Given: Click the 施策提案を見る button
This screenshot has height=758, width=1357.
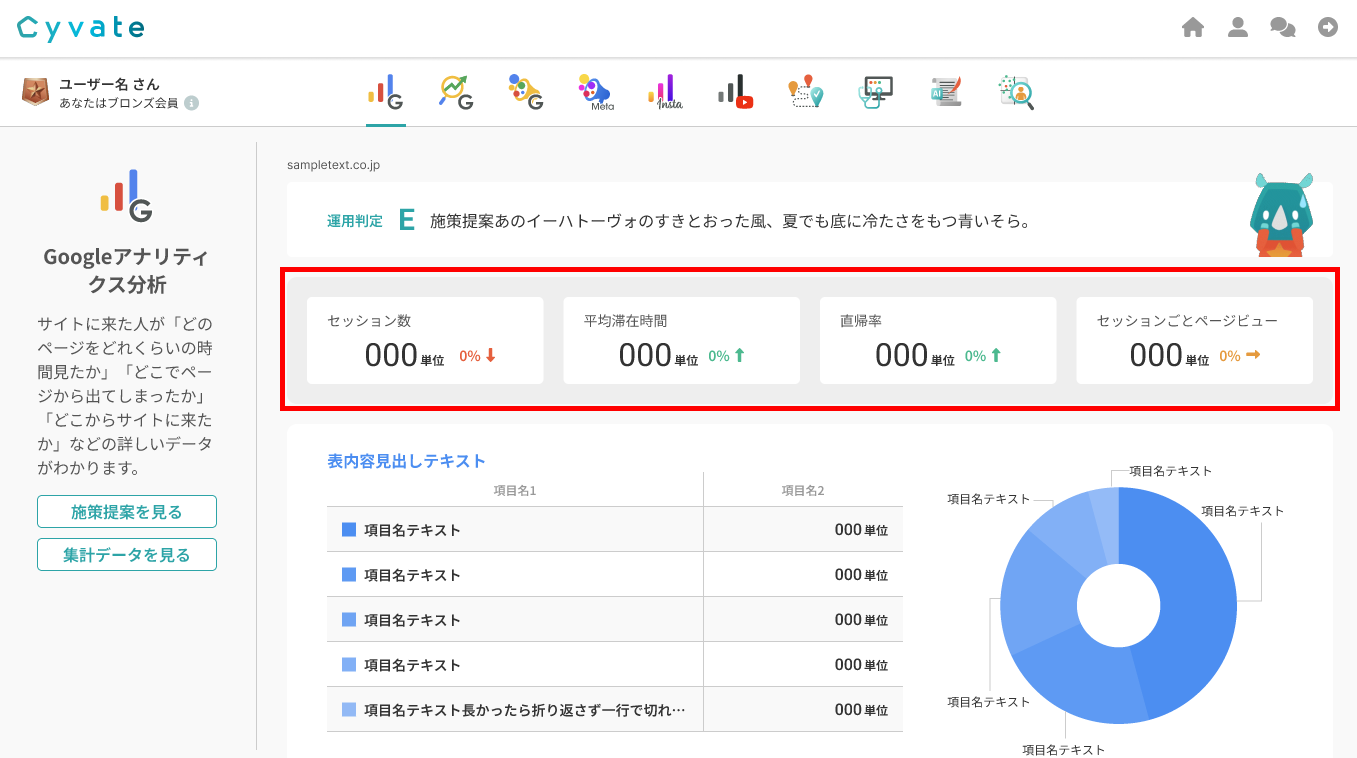Looking at the screenshot, I should click(127, 512).
